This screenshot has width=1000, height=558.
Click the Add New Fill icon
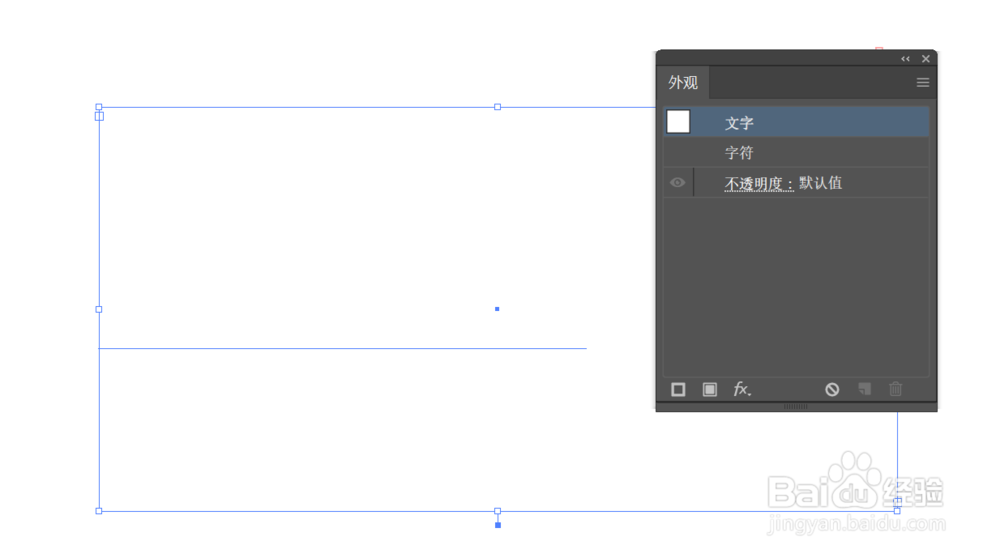709,389
